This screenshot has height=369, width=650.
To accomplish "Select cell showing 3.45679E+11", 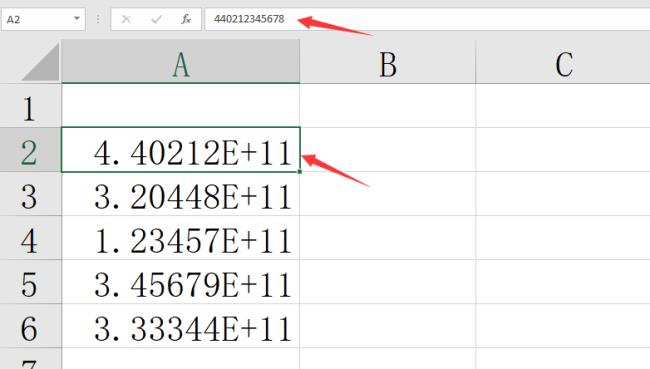I will point(181,282).
